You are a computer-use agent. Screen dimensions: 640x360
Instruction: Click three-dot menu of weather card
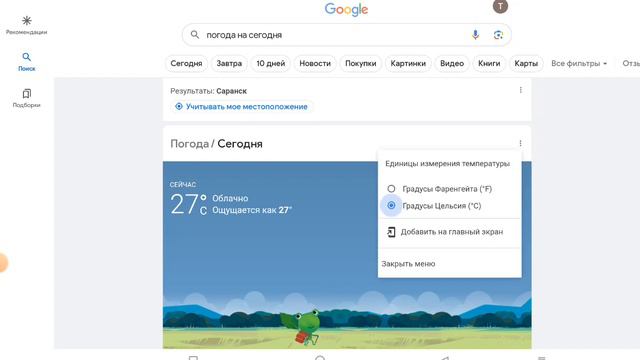tap(520, 143)
